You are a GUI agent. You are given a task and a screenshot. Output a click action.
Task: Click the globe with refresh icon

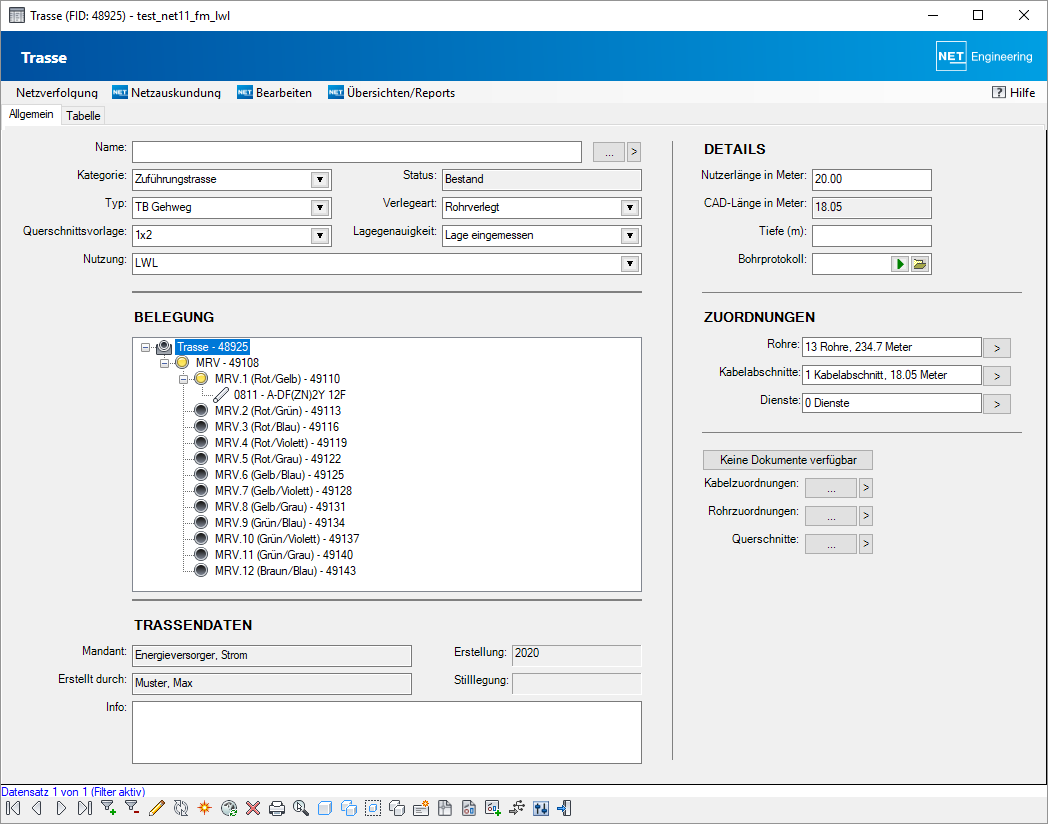[x=229, y=809]
